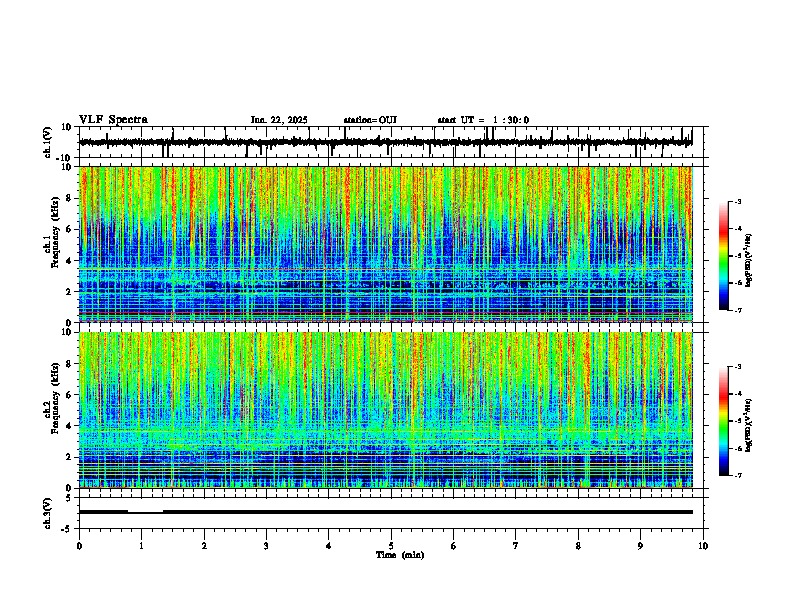The width and height of the screenshot is (792, 612).
Task: Click the '5' tick on ch.3 voltage axis
Action: click(x=70, y=498)
